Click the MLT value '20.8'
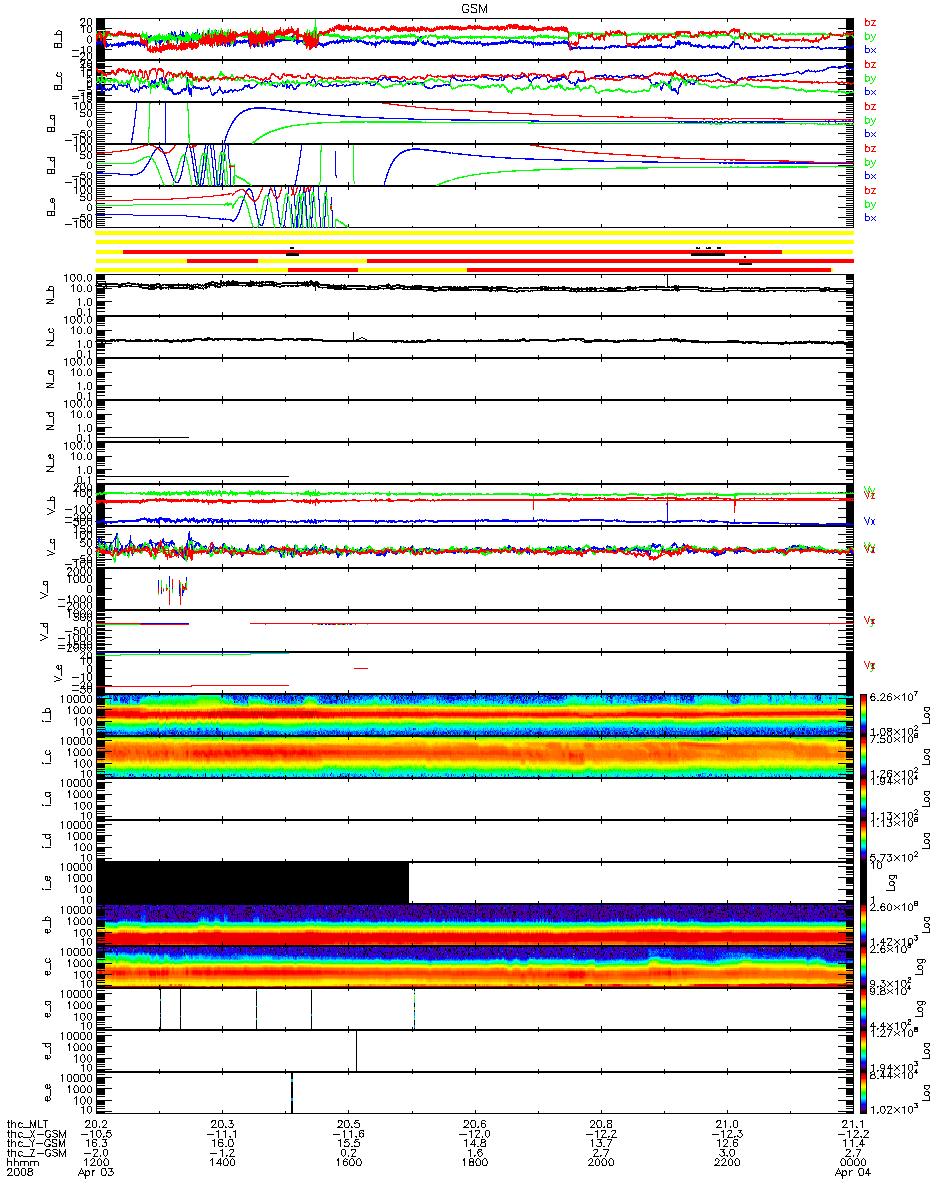Image resolution: width=930 pixels, height=1200 pixels. tap(600, 1126)
